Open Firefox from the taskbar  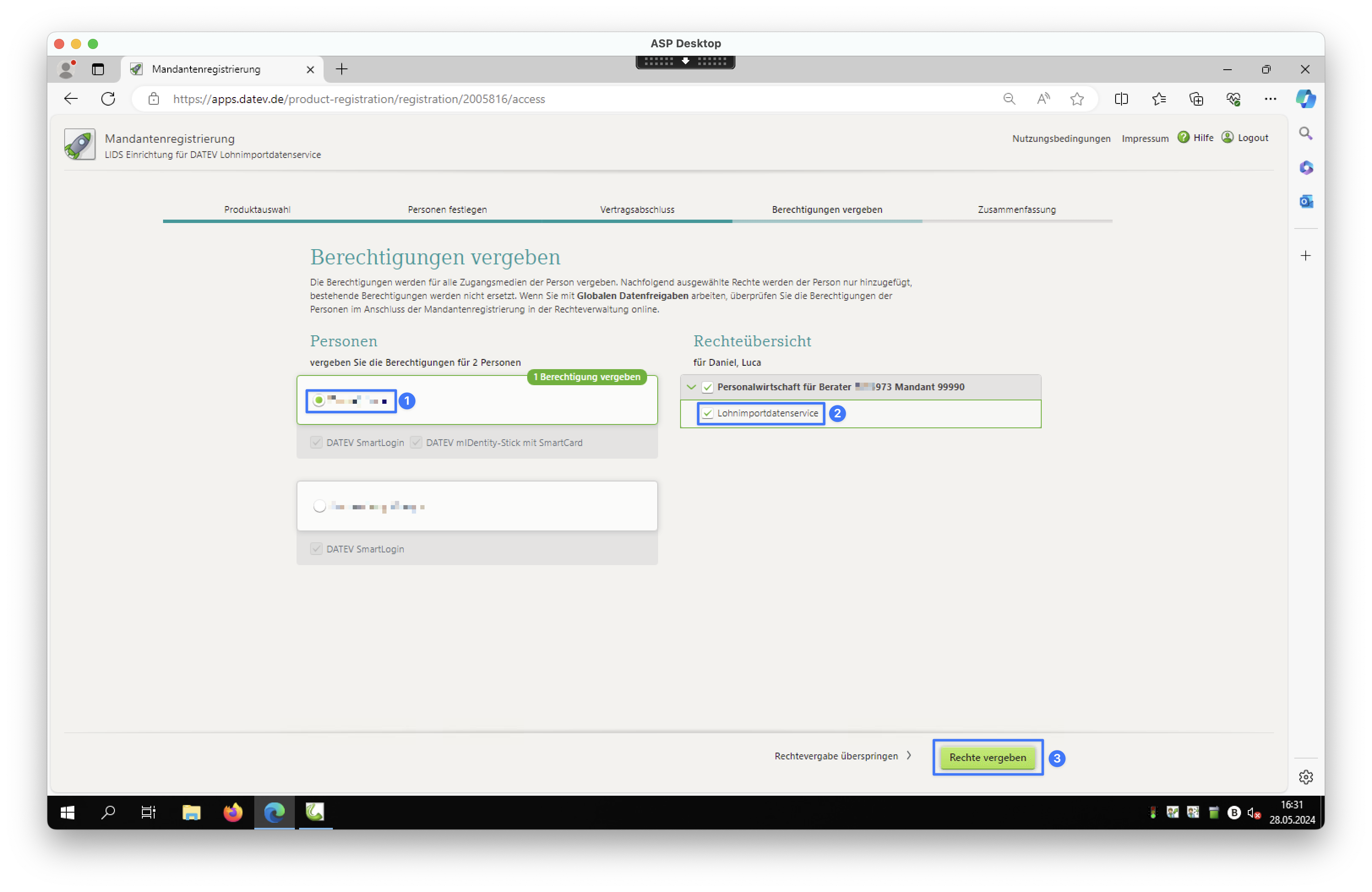233,813
